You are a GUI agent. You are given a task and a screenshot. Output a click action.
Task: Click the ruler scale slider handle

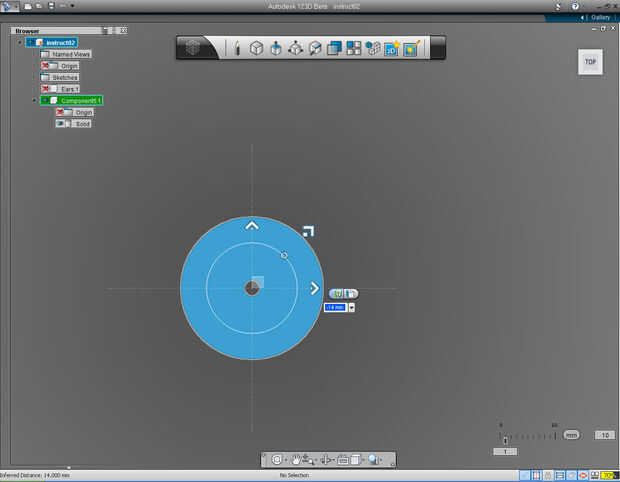click(x=505, y=439)
